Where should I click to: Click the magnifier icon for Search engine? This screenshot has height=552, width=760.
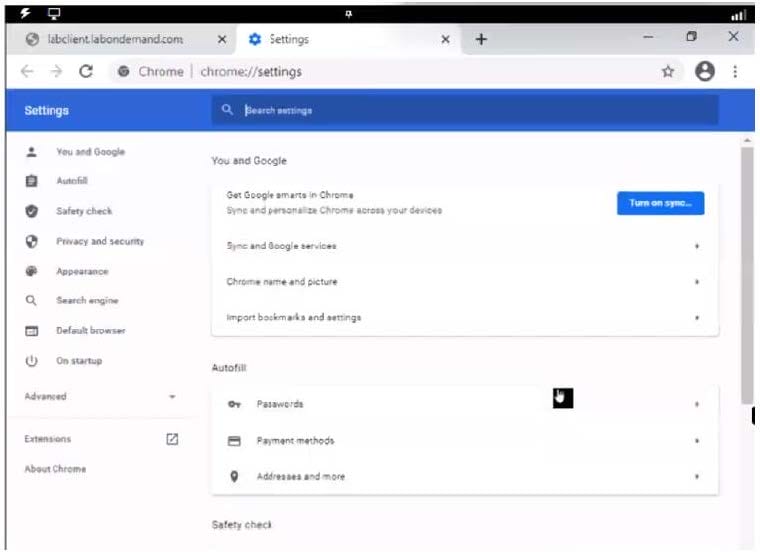[31, 300]
